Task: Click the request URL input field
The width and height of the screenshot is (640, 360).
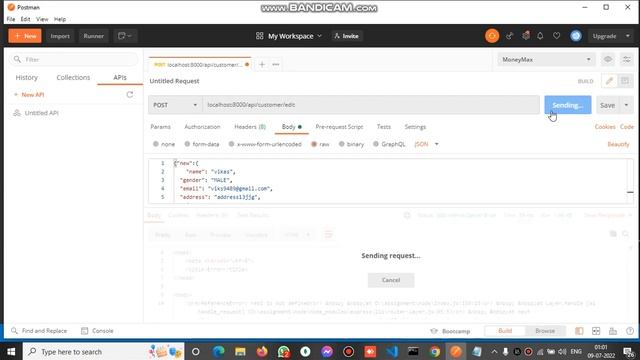Action: (371, 105)
